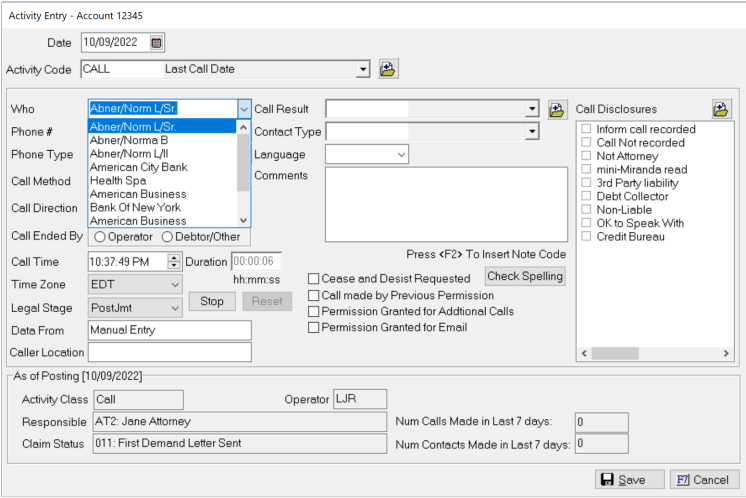
Task: Click into the Comments text box
Action: pos(445,205)
